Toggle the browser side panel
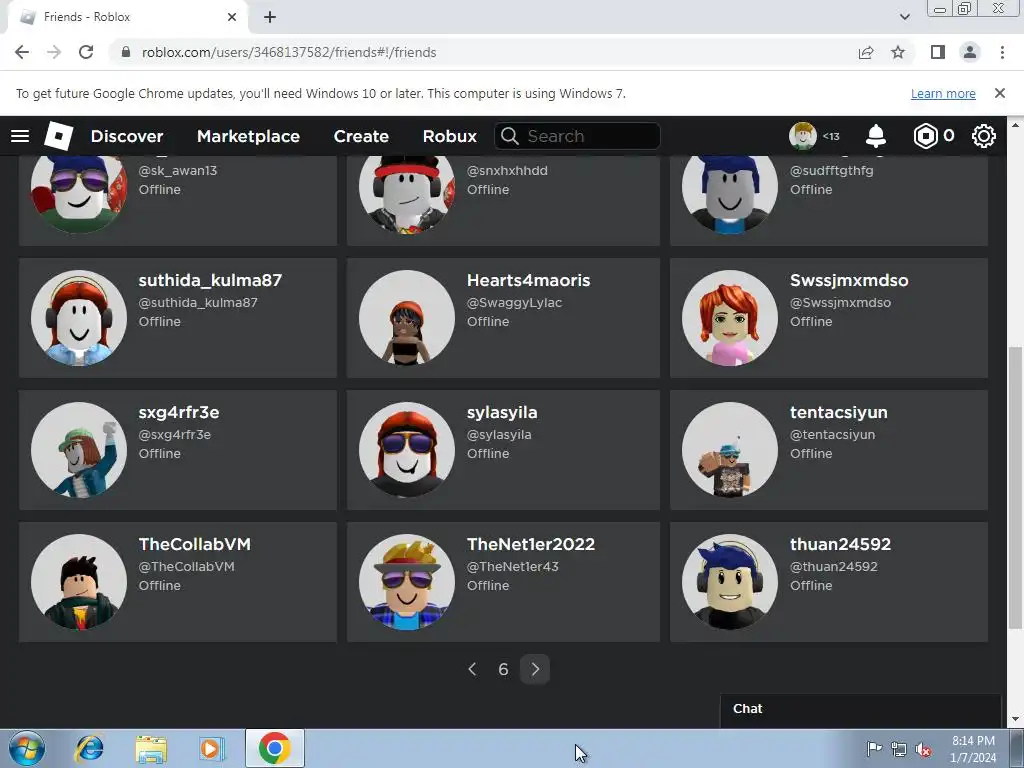Screen dimensions: 1024x768 (938, 52)
